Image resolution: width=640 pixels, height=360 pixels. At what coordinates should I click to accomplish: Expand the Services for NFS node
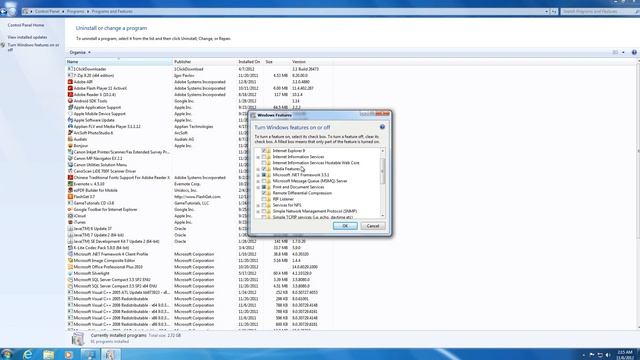pos(258,205)
